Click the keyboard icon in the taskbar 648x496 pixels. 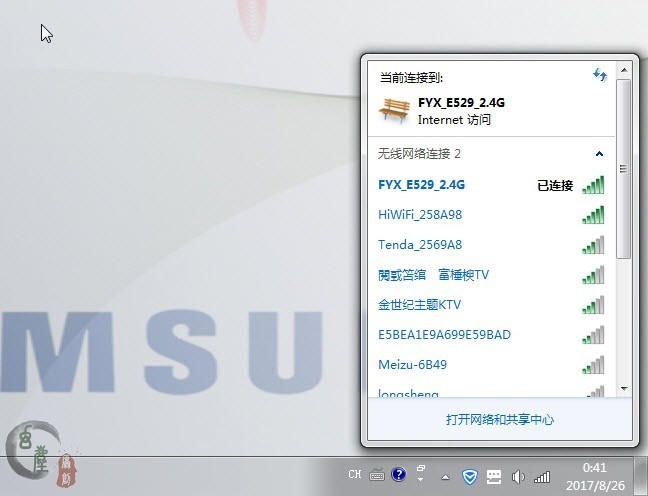click(x=376, y=475)
